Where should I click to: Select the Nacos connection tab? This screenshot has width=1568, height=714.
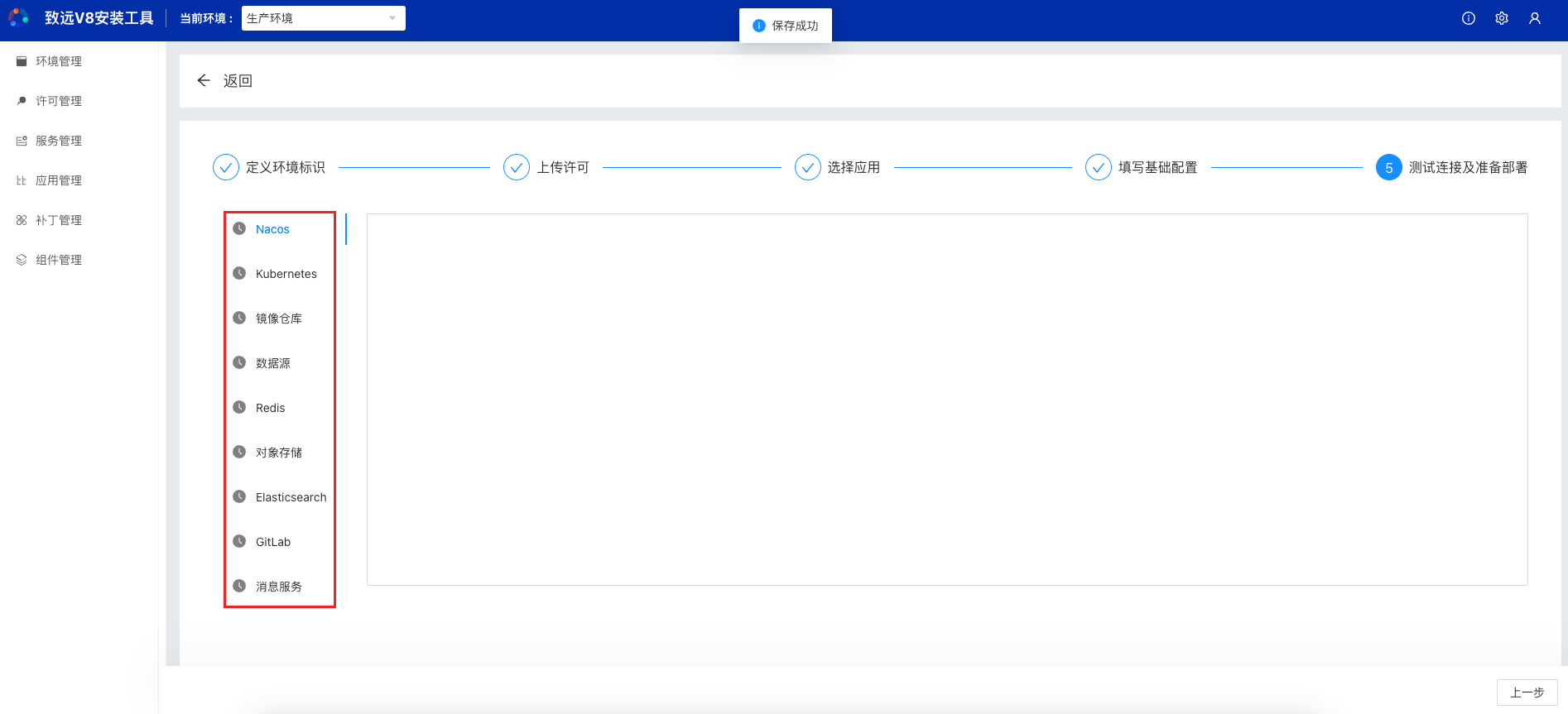point(272,229)
